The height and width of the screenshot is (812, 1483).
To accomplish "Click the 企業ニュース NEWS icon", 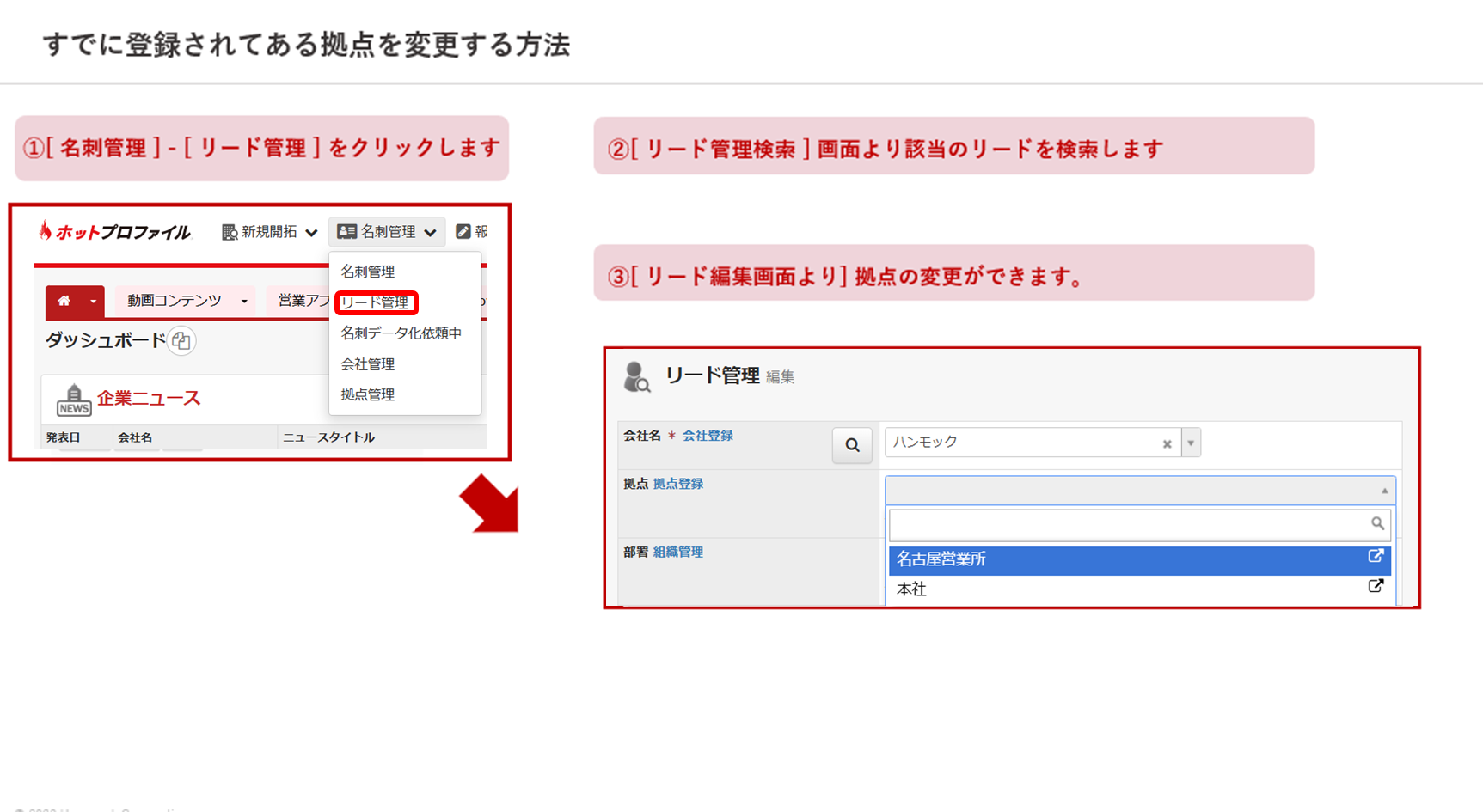I will (73, 400).
